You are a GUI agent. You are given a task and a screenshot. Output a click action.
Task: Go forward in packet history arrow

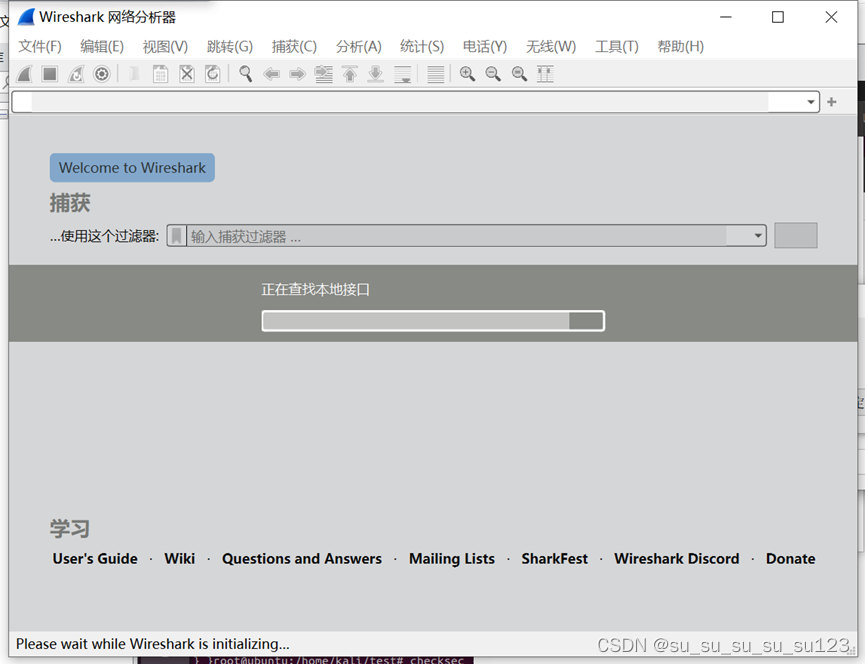coord(297,74)
